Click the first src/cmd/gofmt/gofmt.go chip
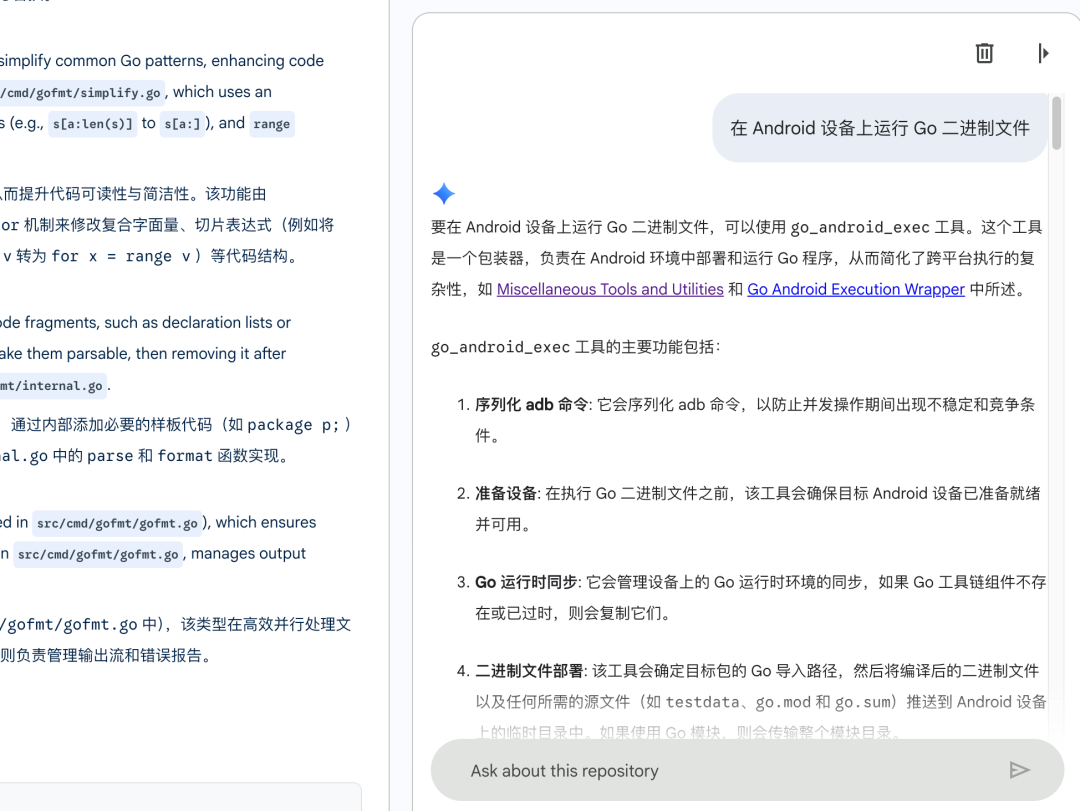 [117, 522]
